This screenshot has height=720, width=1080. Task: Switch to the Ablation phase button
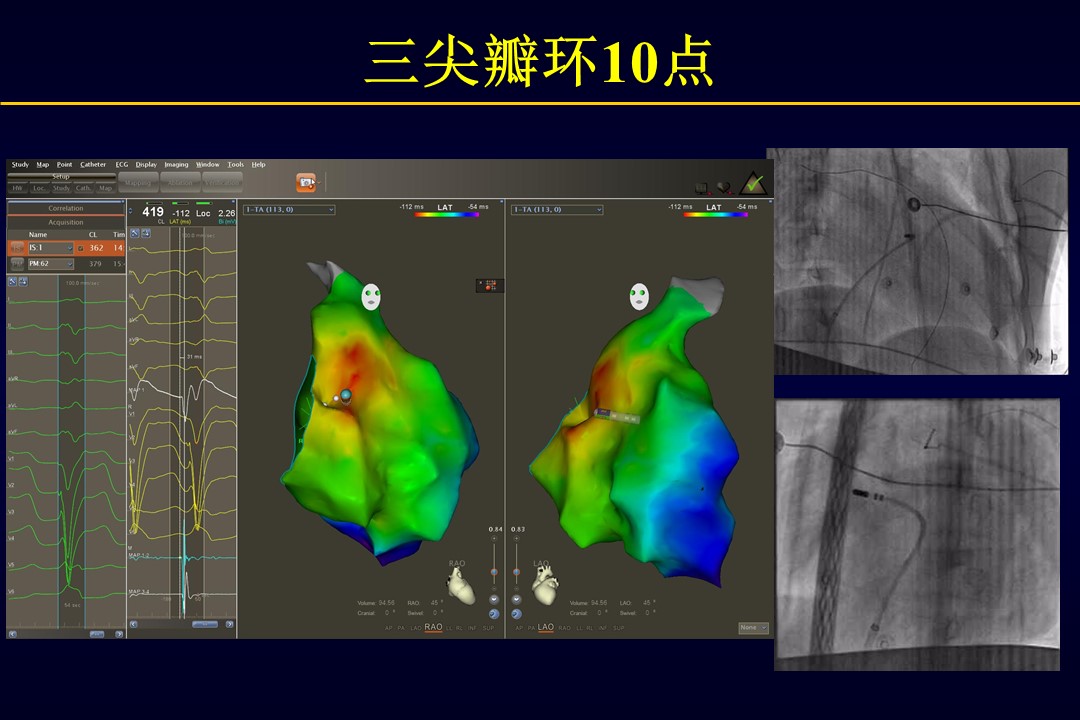pyautogui.click(x=180, y=183)
